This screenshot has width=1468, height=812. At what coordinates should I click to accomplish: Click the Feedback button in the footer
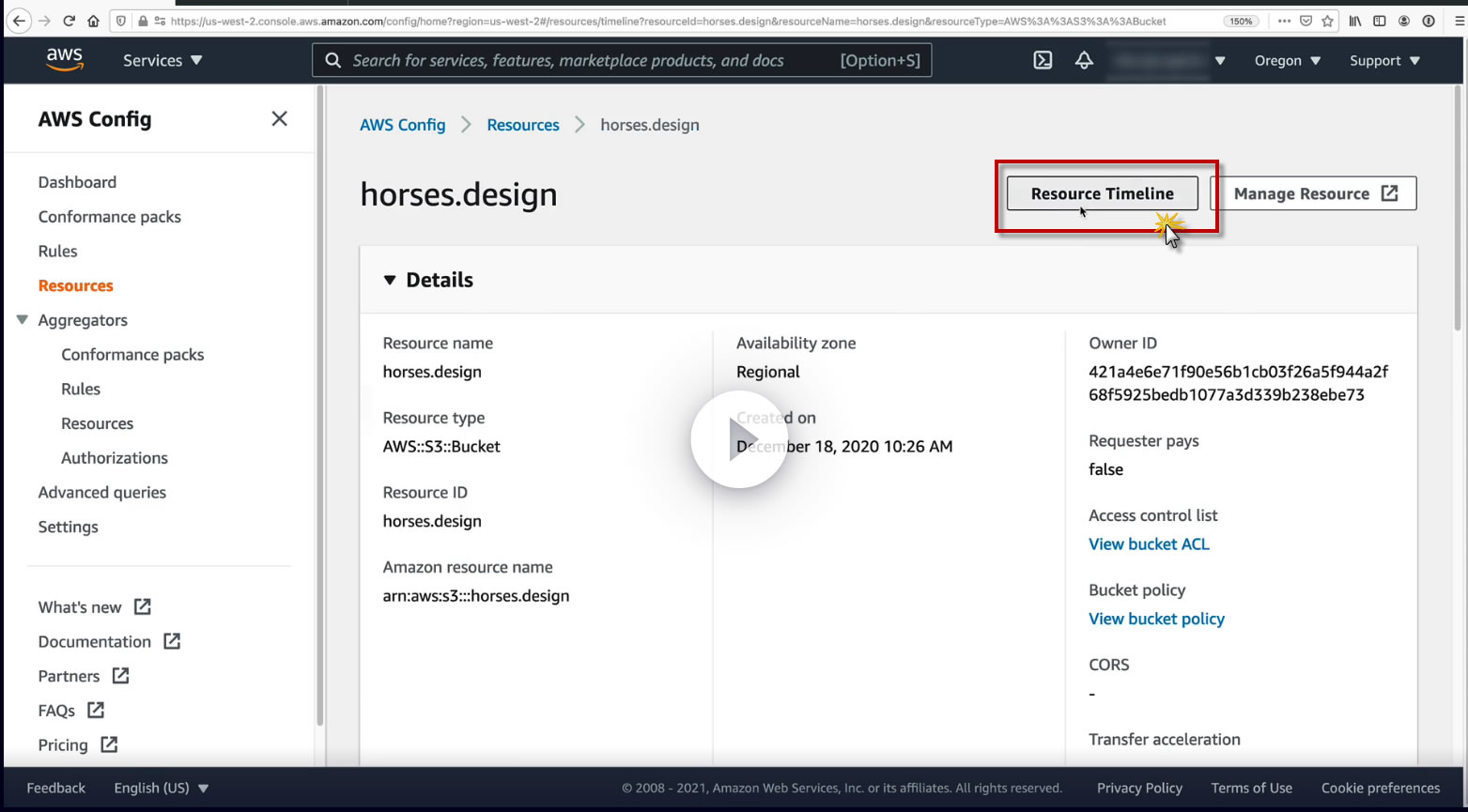[55, 789]
